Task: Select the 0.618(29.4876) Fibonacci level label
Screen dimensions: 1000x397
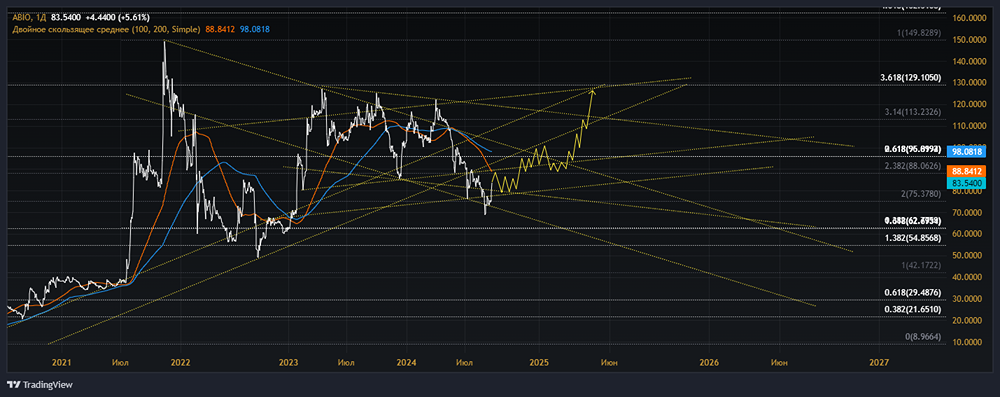Action: [913, 292]
